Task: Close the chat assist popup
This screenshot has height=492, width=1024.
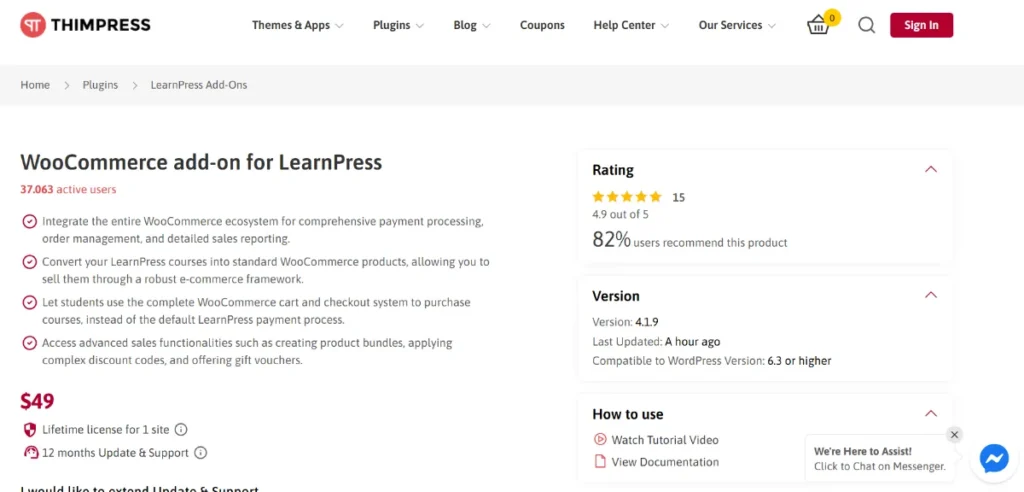Action: [x=954, y=435]
